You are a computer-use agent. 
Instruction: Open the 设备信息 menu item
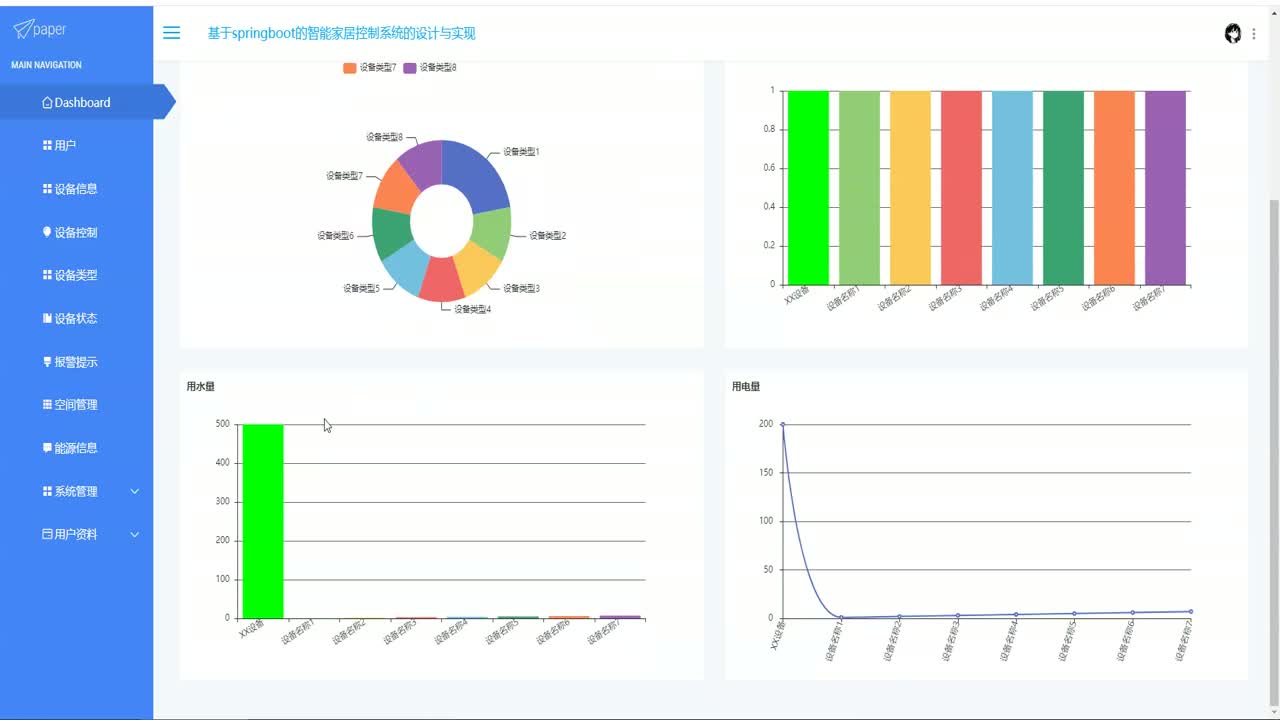click(x=76, y=189)
